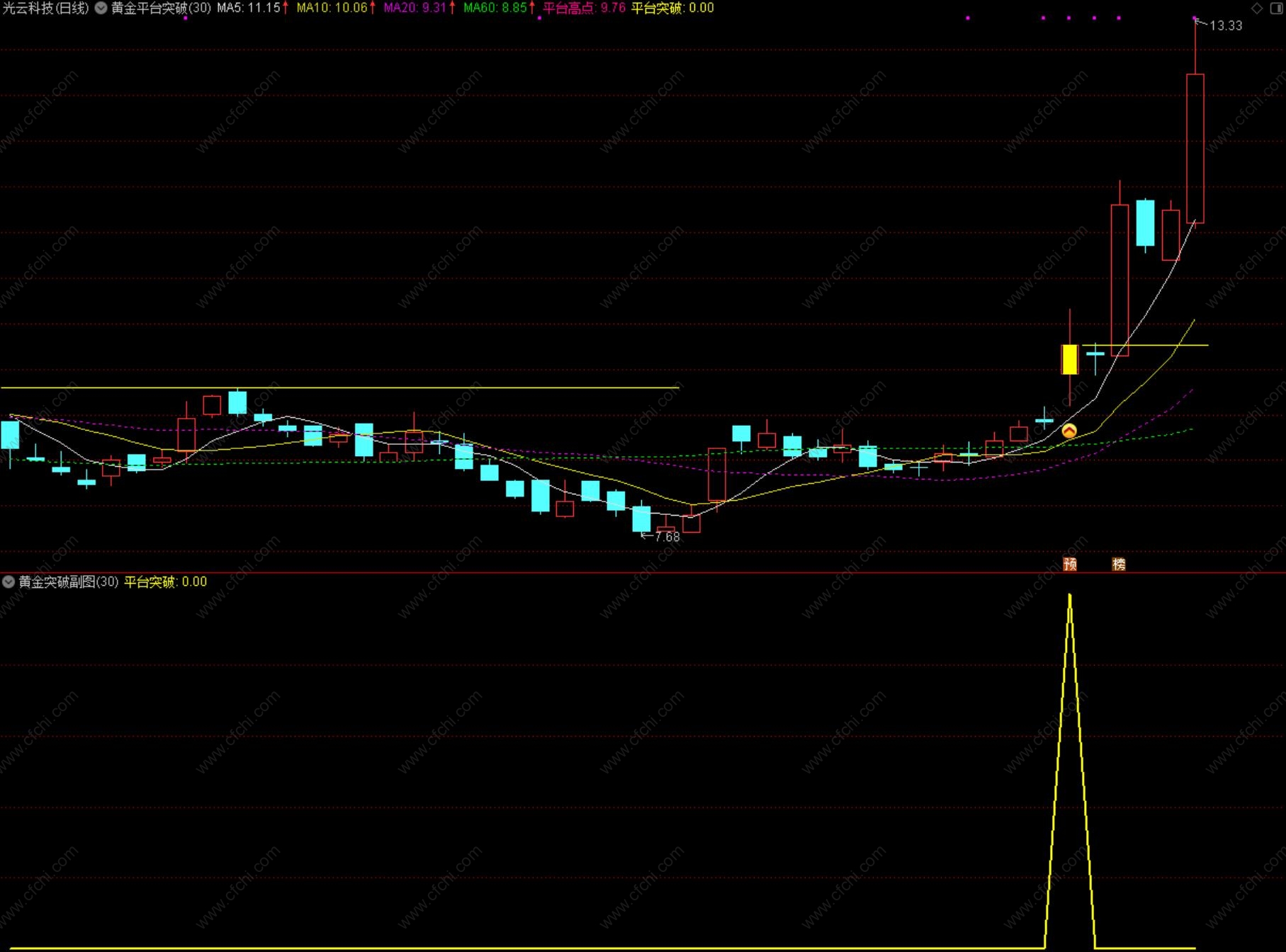
Task: Open the sub-chart indicator menu beside 黄金突破副图
Action: coord(9,582)
